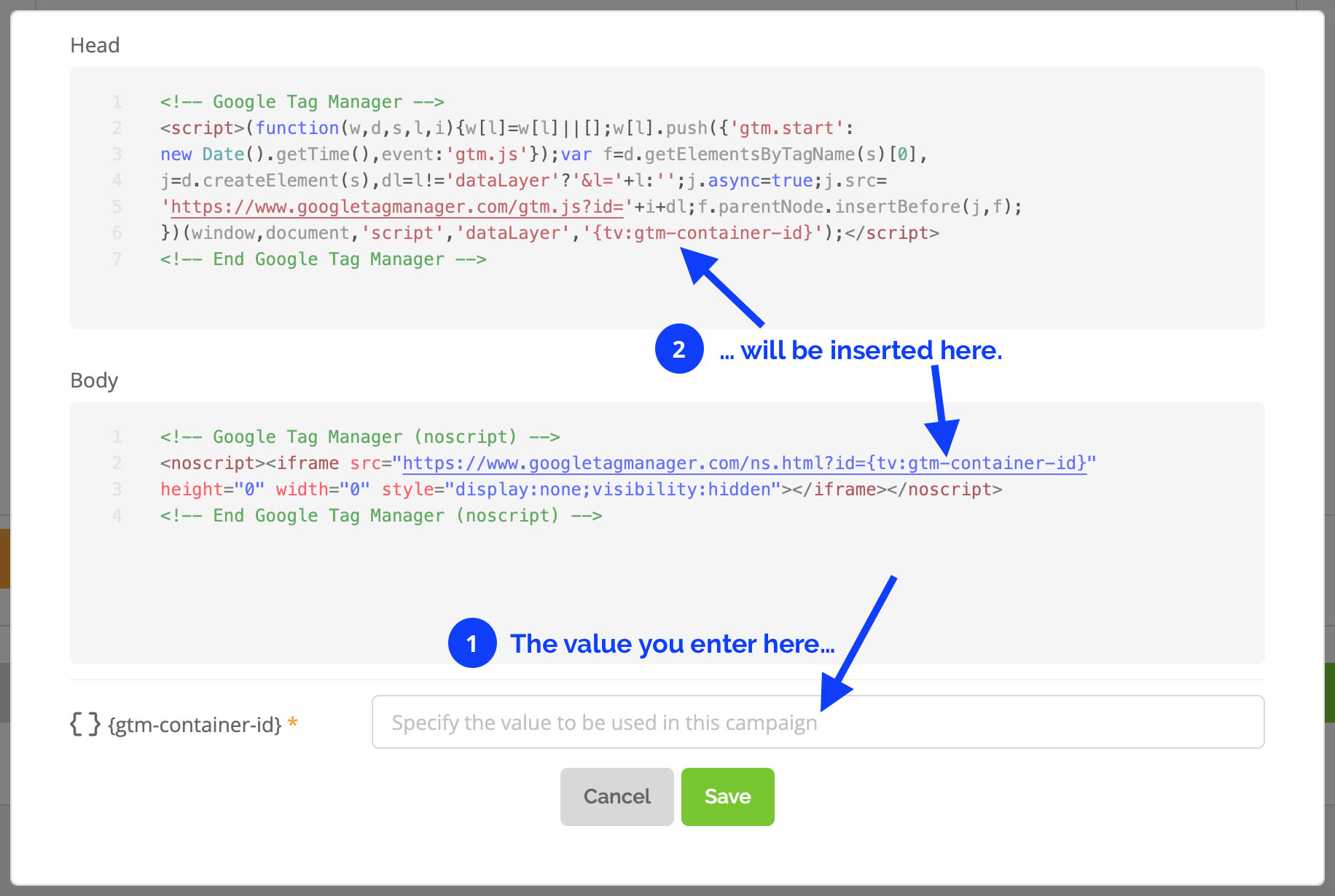Click the green Save button

pos(727,796)
